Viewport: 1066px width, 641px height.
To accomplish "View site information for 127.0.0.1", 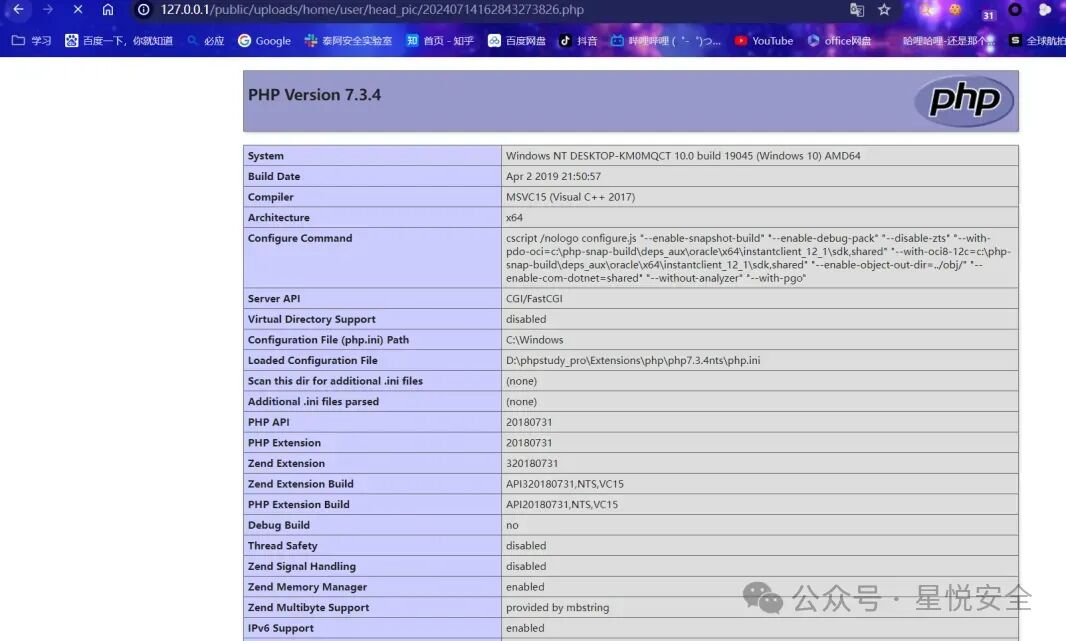I will 143,10.
